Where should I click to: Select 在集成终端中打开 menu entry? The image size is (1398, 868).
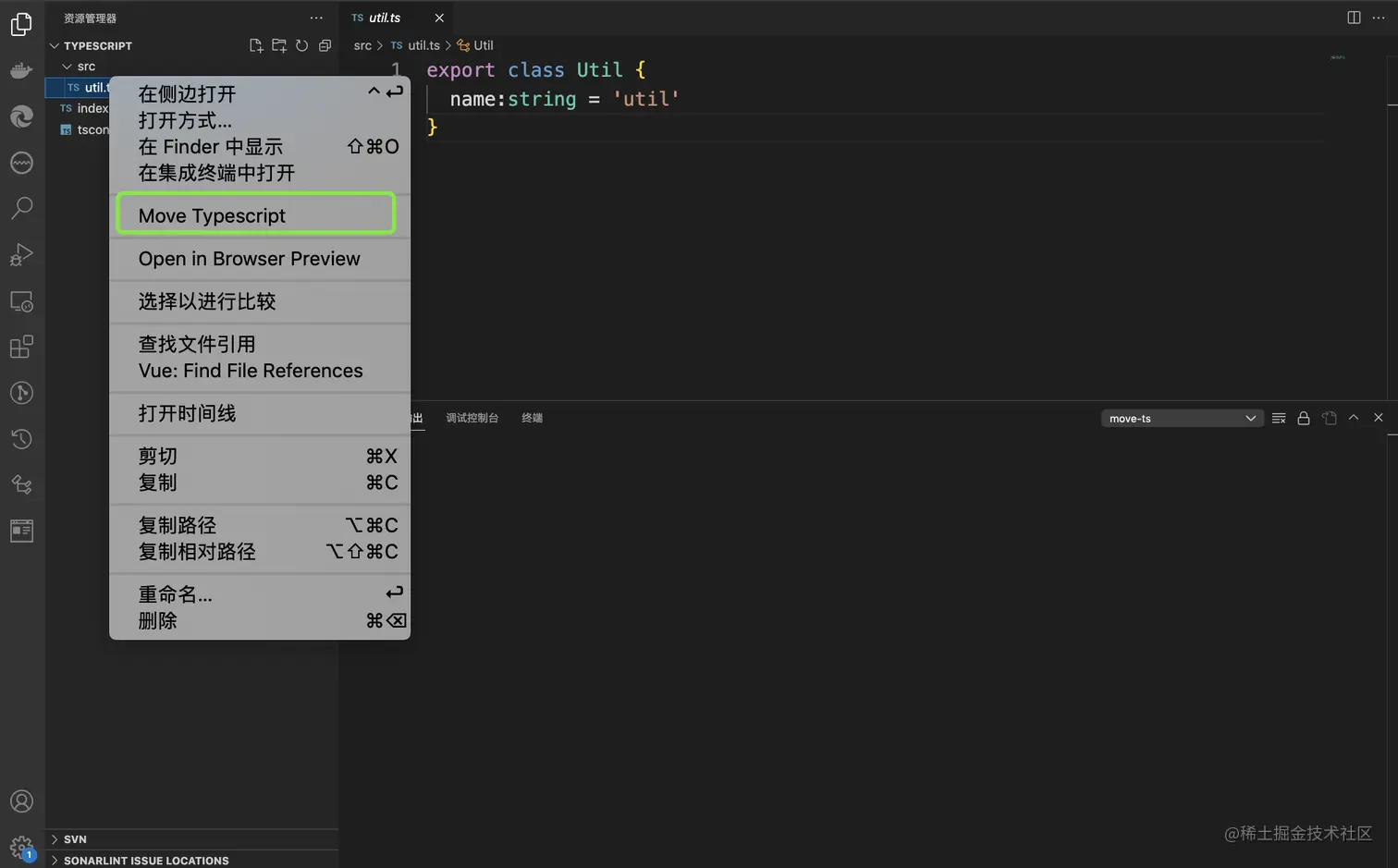pos(260,173)
